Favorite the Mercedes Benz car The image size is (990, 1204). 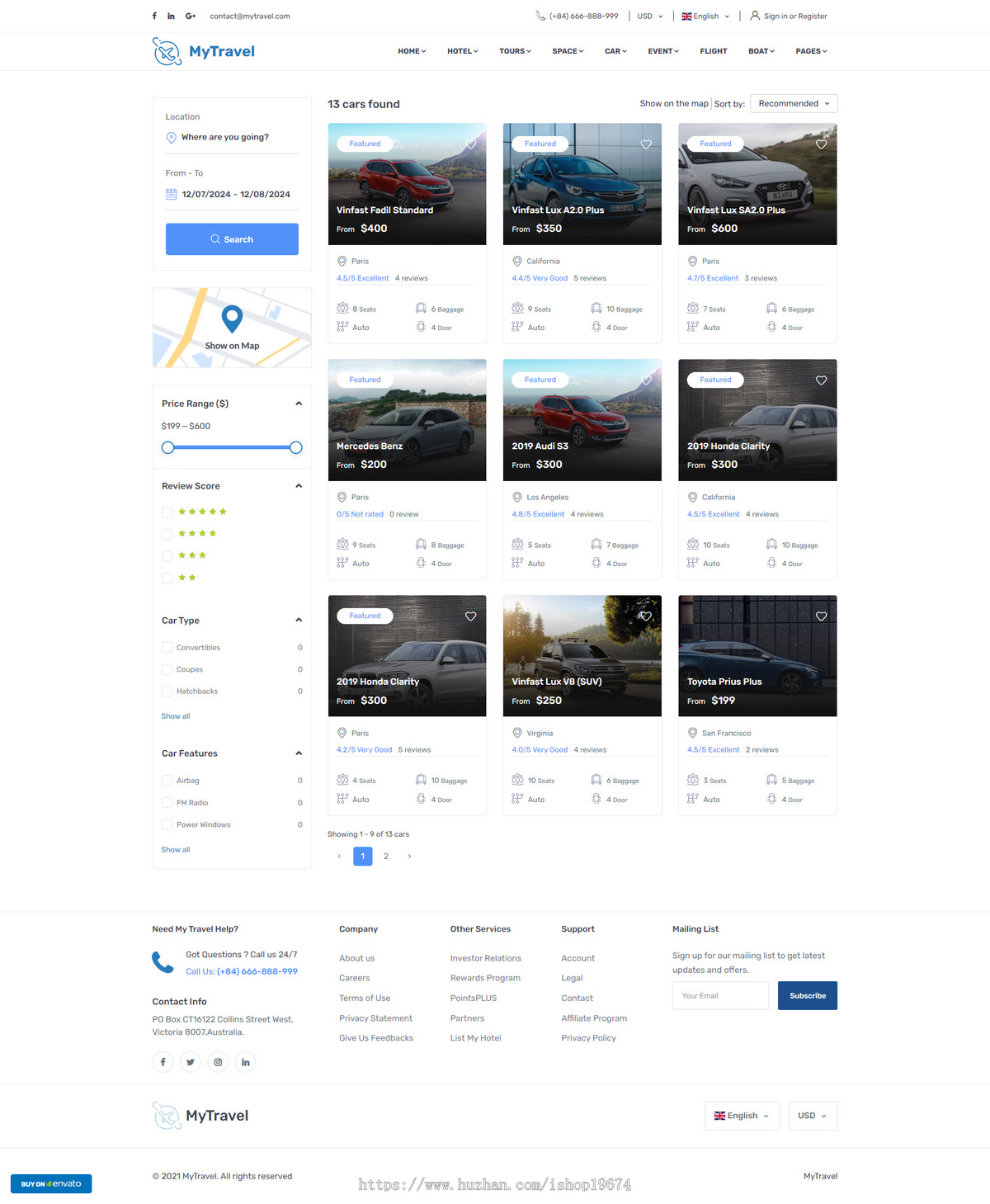pos(471,380)
